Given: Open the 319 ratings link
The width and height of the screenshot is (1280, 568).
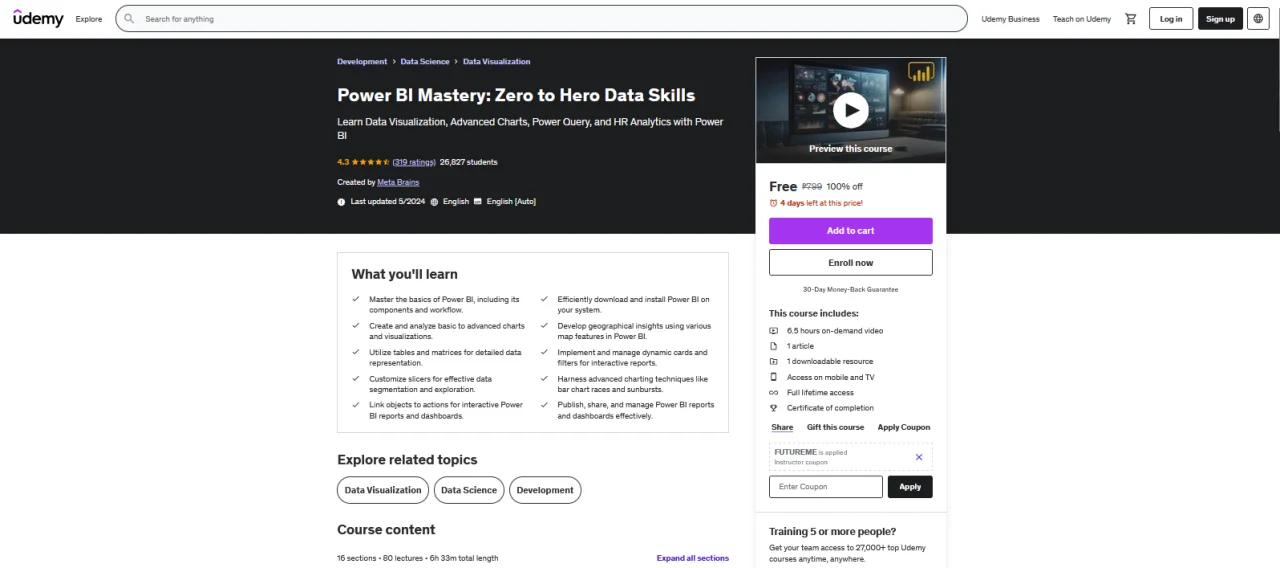Looking at the screenshot, I should point(414,162).
